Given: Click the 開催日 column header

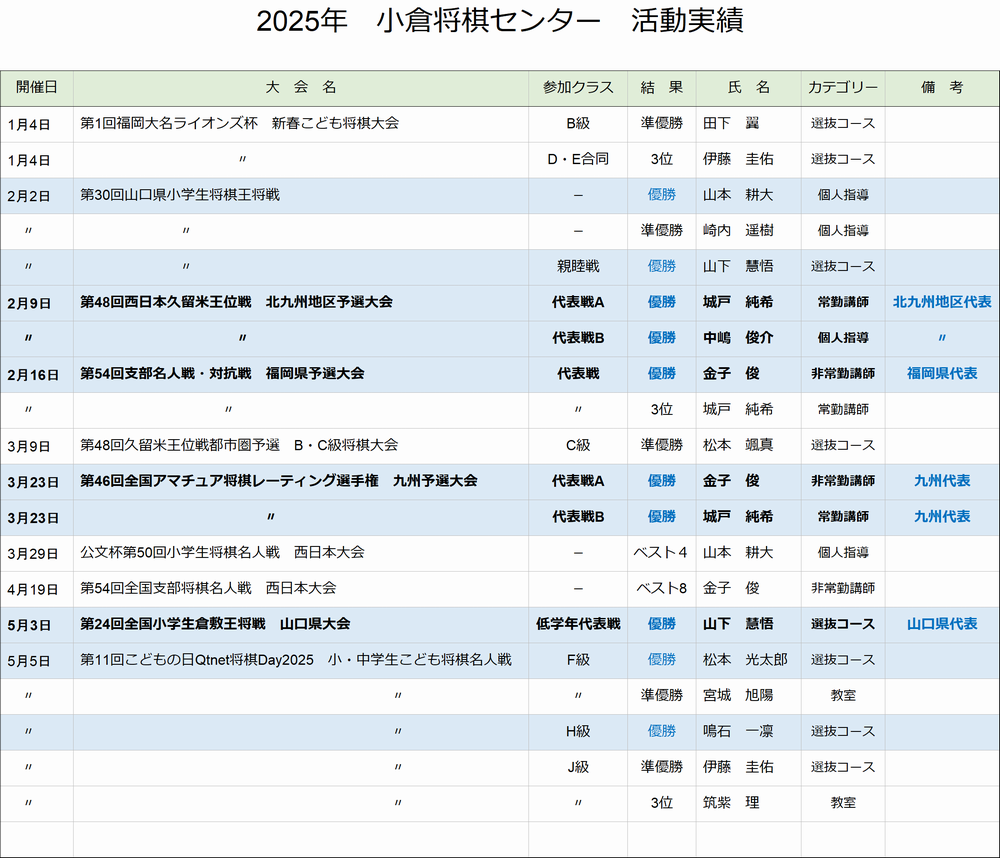Looking at the screenshot, I should click(37, 88).
